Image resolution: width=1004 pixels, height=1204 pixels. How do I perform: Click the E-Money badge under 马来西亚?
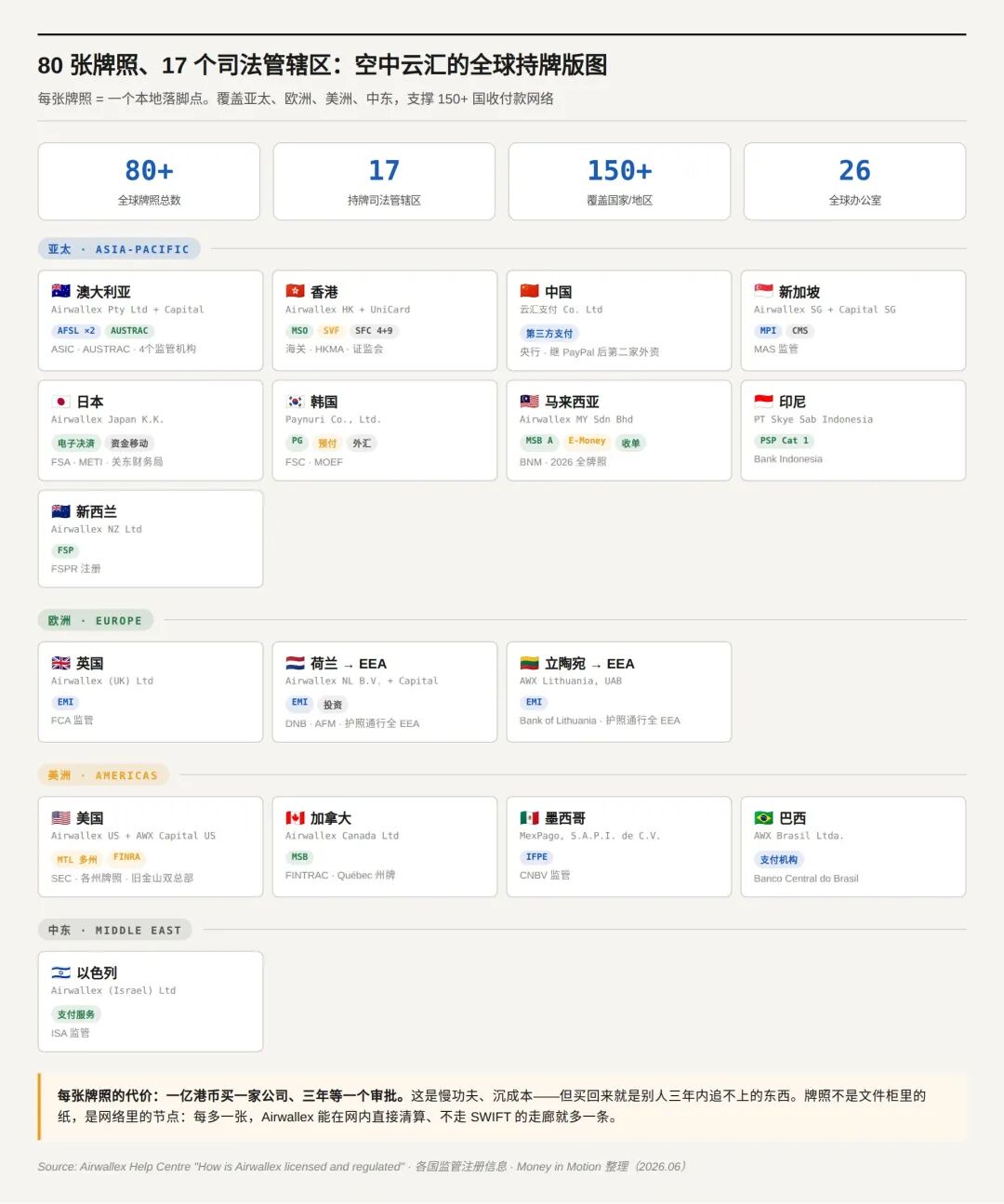[x=587, y=442]
